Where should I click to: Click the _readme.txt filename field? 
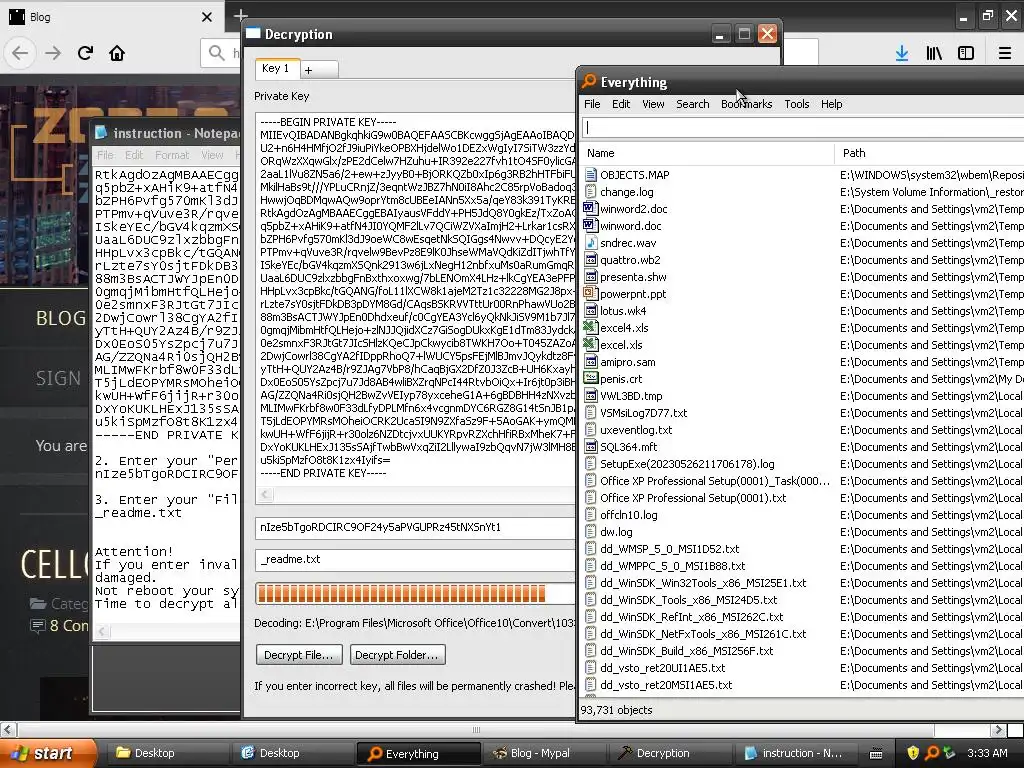pyautogui.click(x=415, y=560)
